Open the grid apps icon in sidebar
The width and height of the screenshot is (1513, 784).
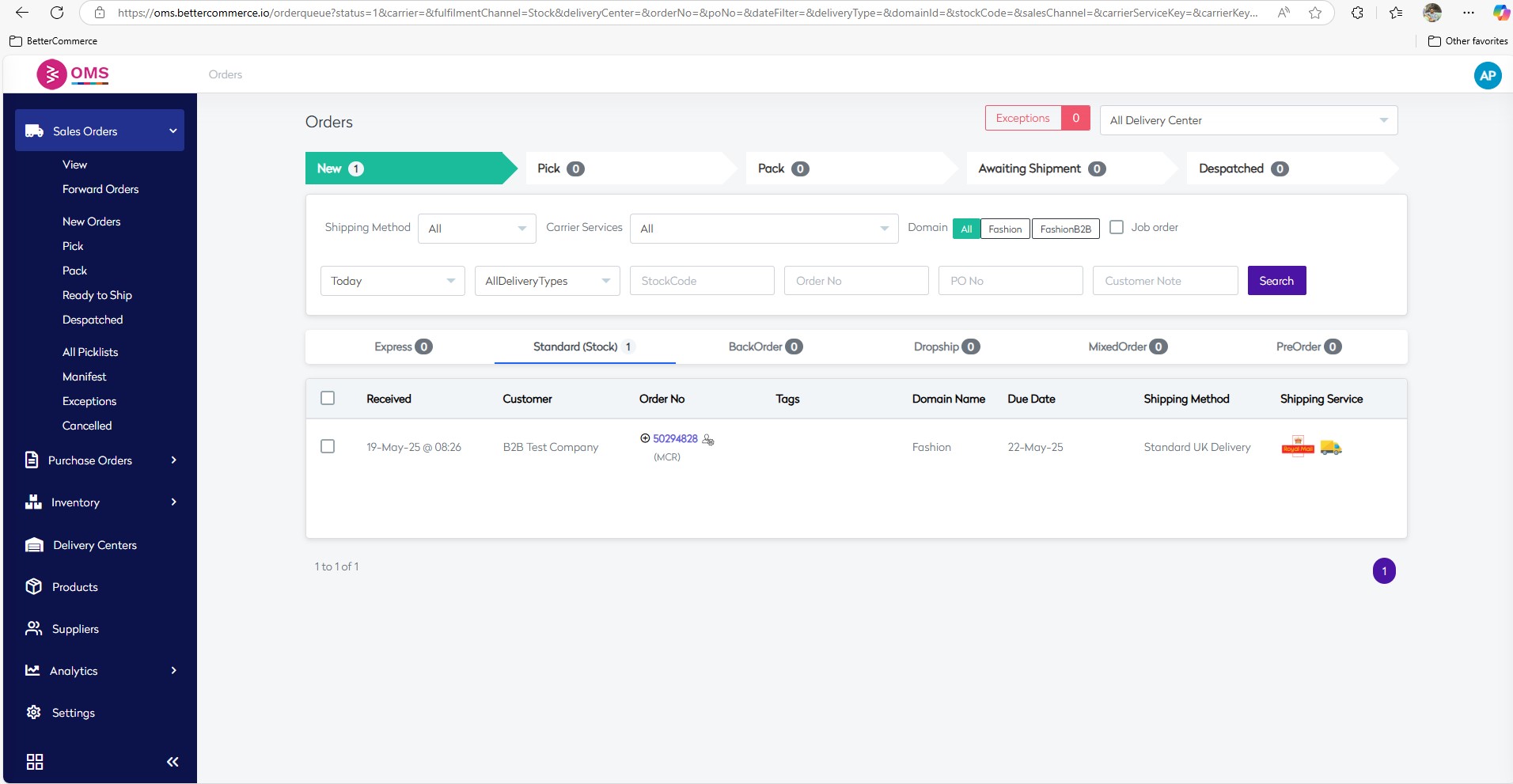35,762
